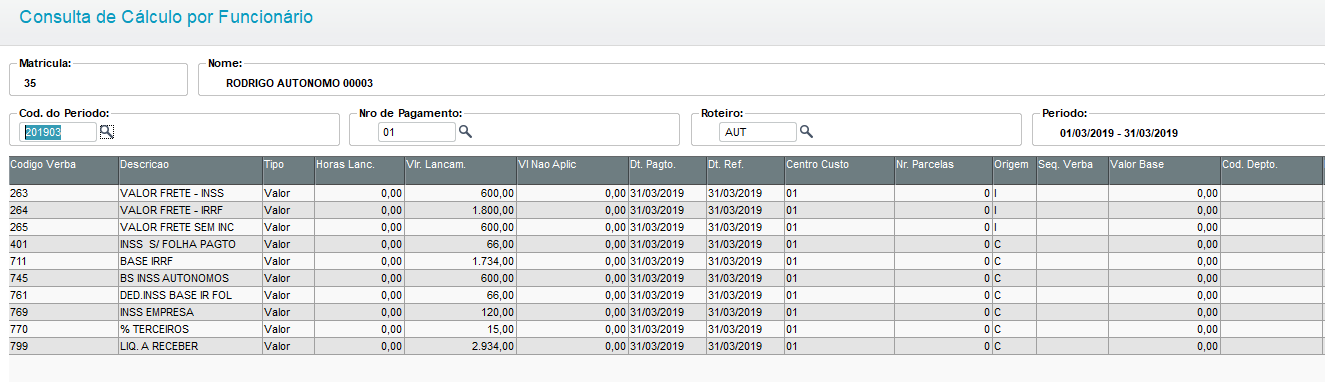Click magnifier icon next to Nro de Pagamento
Screen dimensions: 1325x382
(465, 131)
